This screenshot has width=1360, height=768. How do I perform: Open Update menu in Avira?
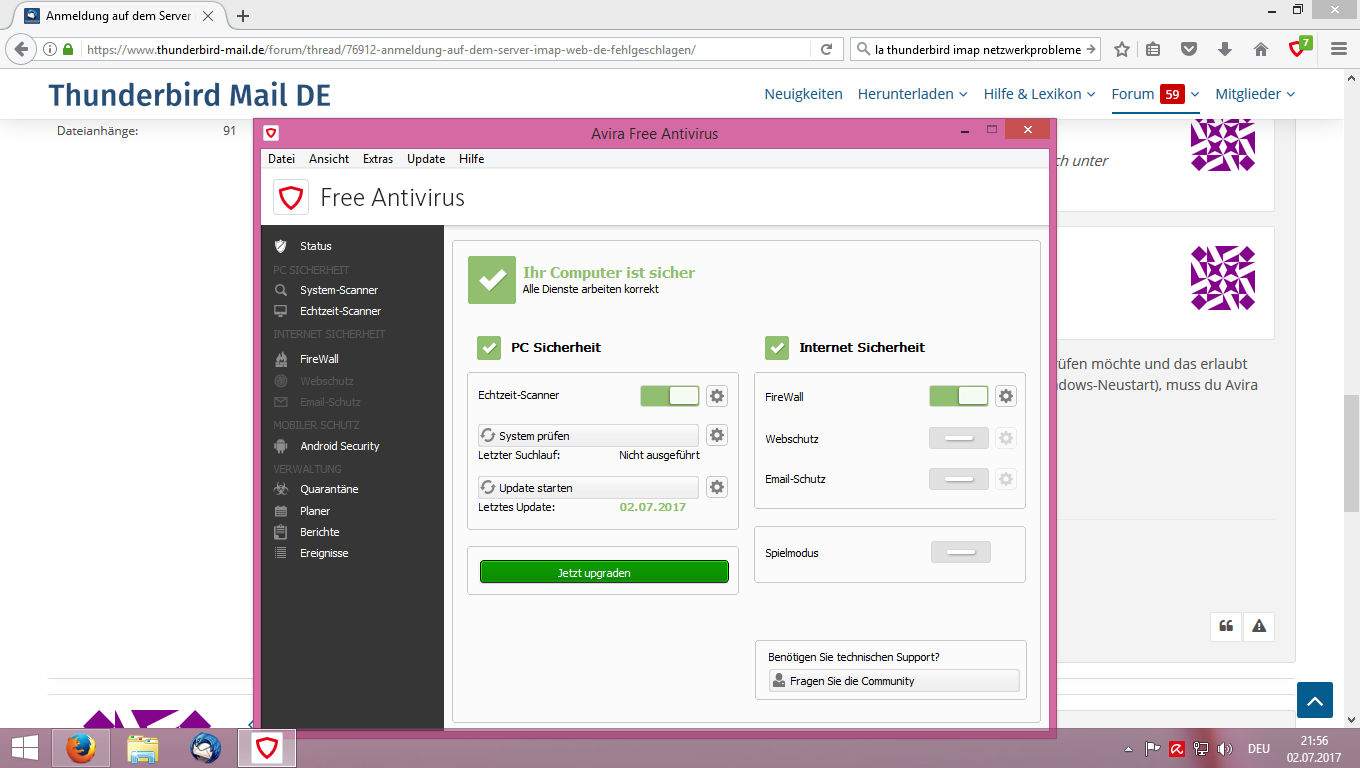pos(426,159)
